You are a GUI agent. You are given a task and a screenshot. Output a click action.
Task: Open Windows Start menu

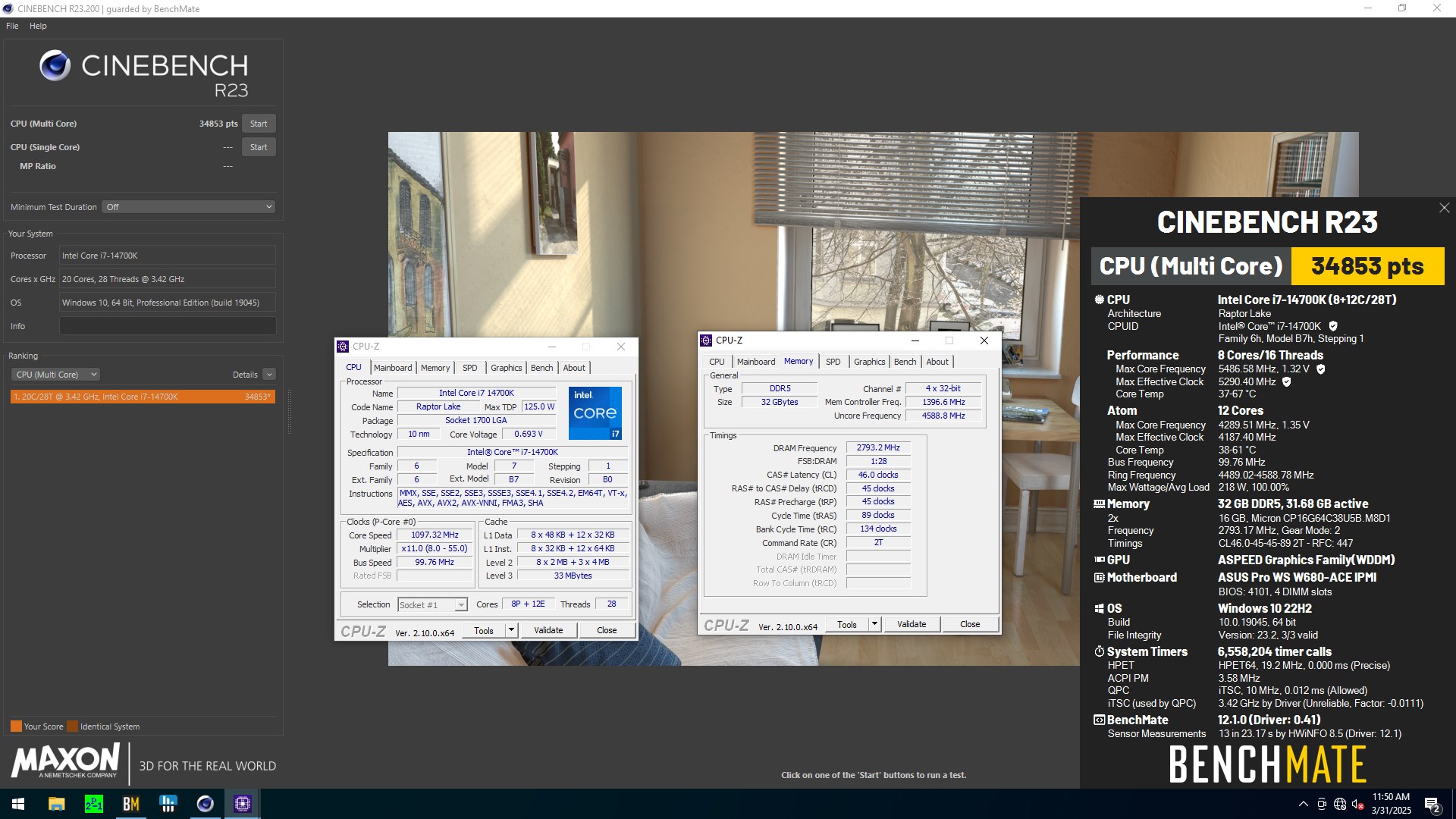[x=18, y=804]
